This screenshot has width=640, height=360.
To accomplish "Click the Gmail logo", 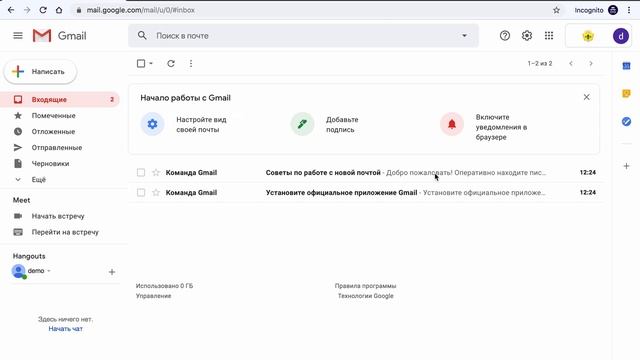I will pyautogui.click(x=60, y=36).
